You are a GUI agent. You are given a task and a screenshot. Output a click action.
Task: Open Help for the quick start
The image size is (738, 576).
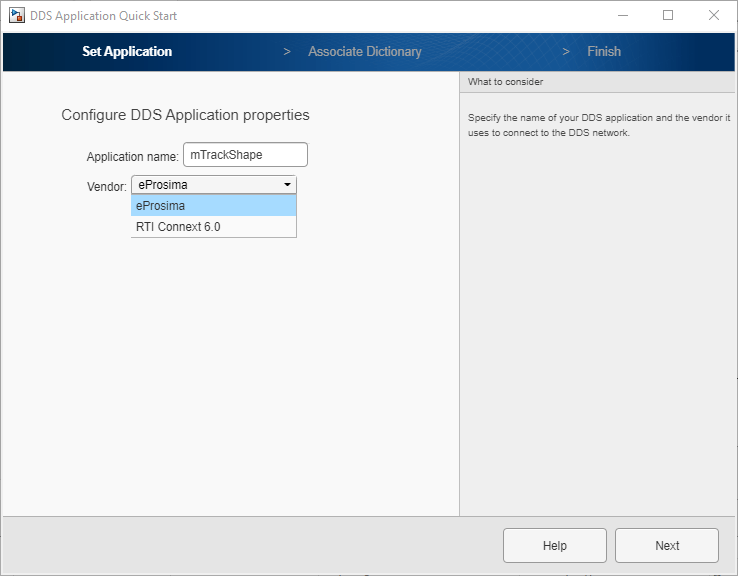(555, 545)
